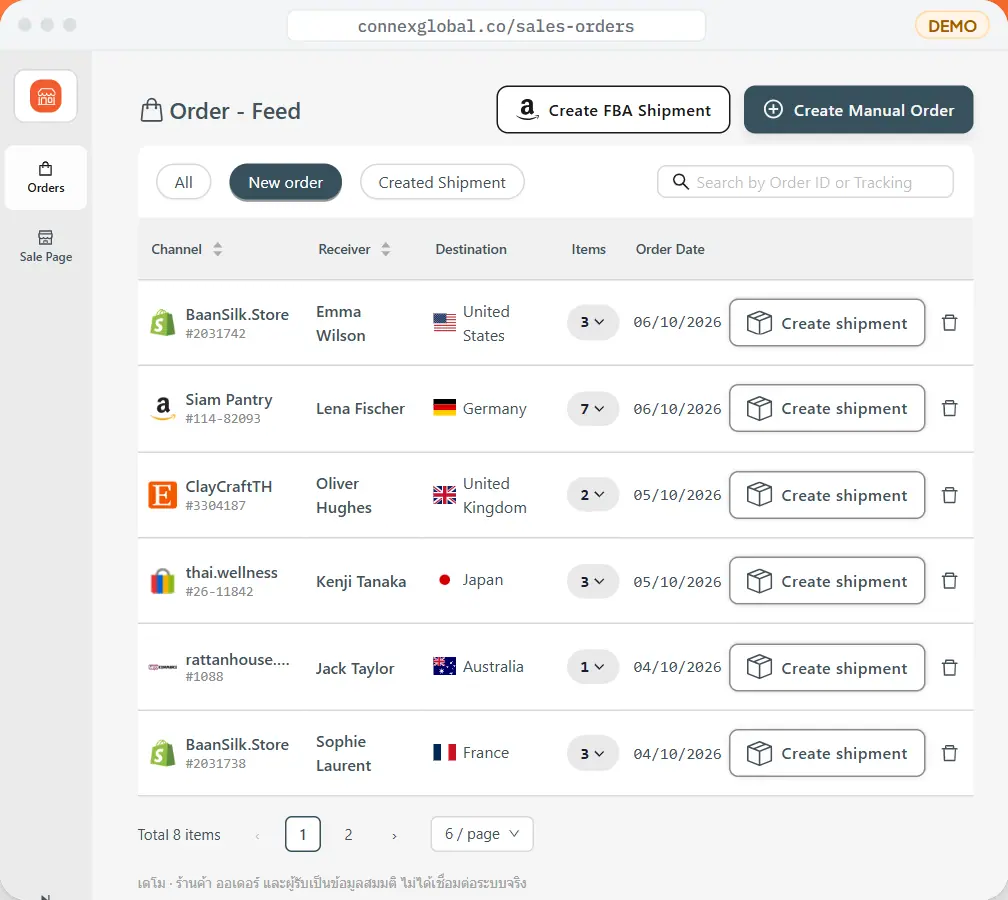Go to page 2 of orders
Screen dimensions: 1008x900
(x=348, y=834)
